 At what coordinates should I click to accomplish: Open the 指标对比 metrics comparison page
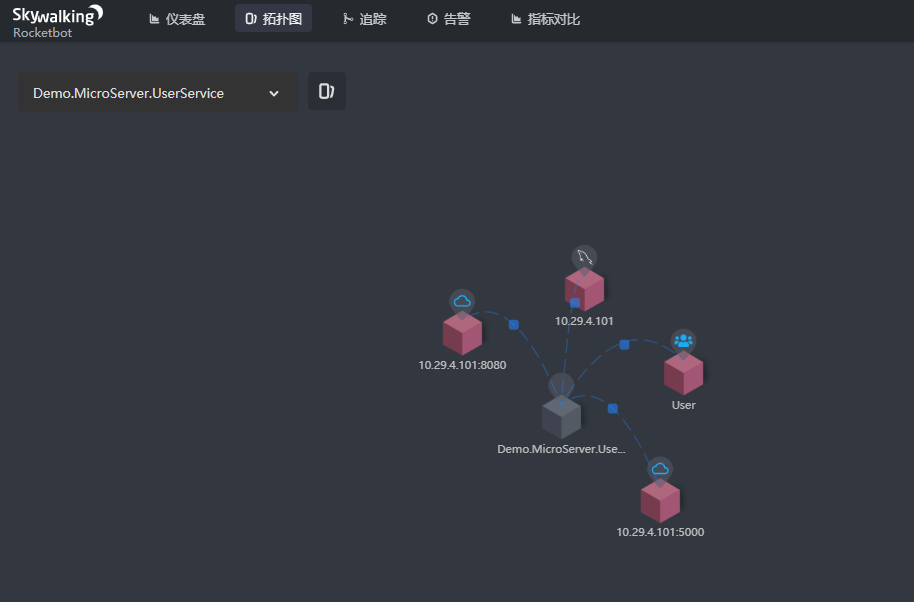(544, 17)
